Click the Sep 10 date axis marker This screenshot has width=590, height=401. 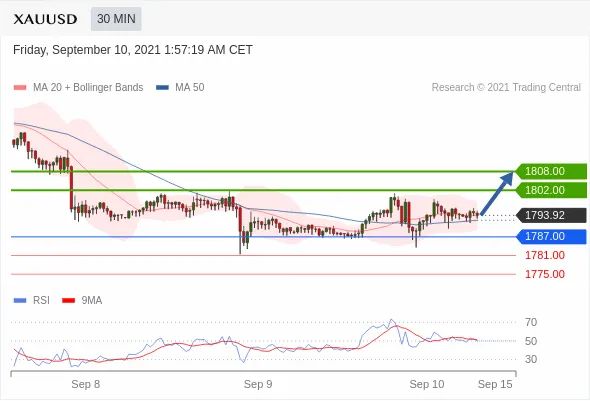[x=427, y=384]
